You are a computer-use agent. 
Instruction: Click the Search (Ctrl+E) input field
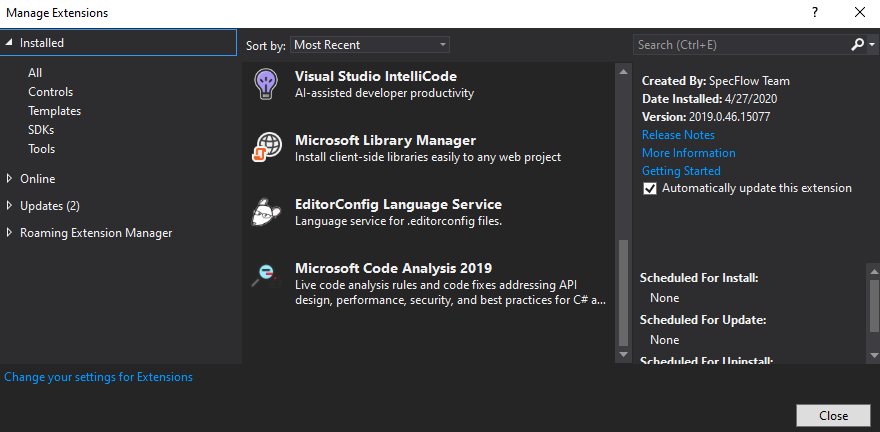pyautogui.click(x=741, y=45)
